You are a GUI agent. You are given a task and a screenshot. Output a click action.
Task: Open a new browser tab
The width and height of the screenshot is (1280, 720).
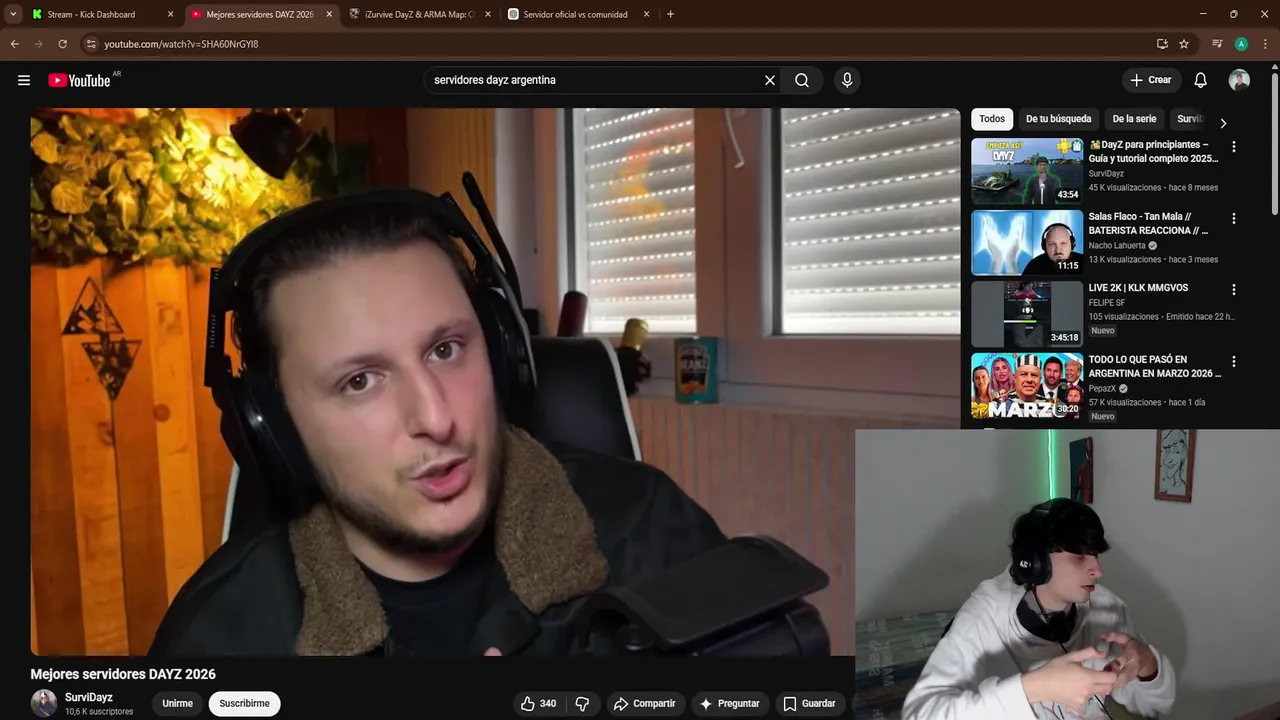pos(670,14)
